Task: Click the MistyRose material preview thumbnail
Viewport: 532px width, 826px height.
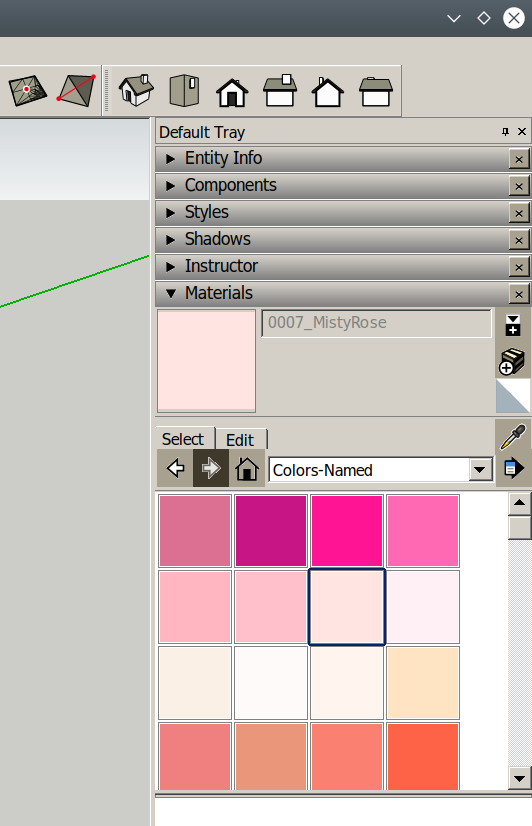Action: pos(206,360)
